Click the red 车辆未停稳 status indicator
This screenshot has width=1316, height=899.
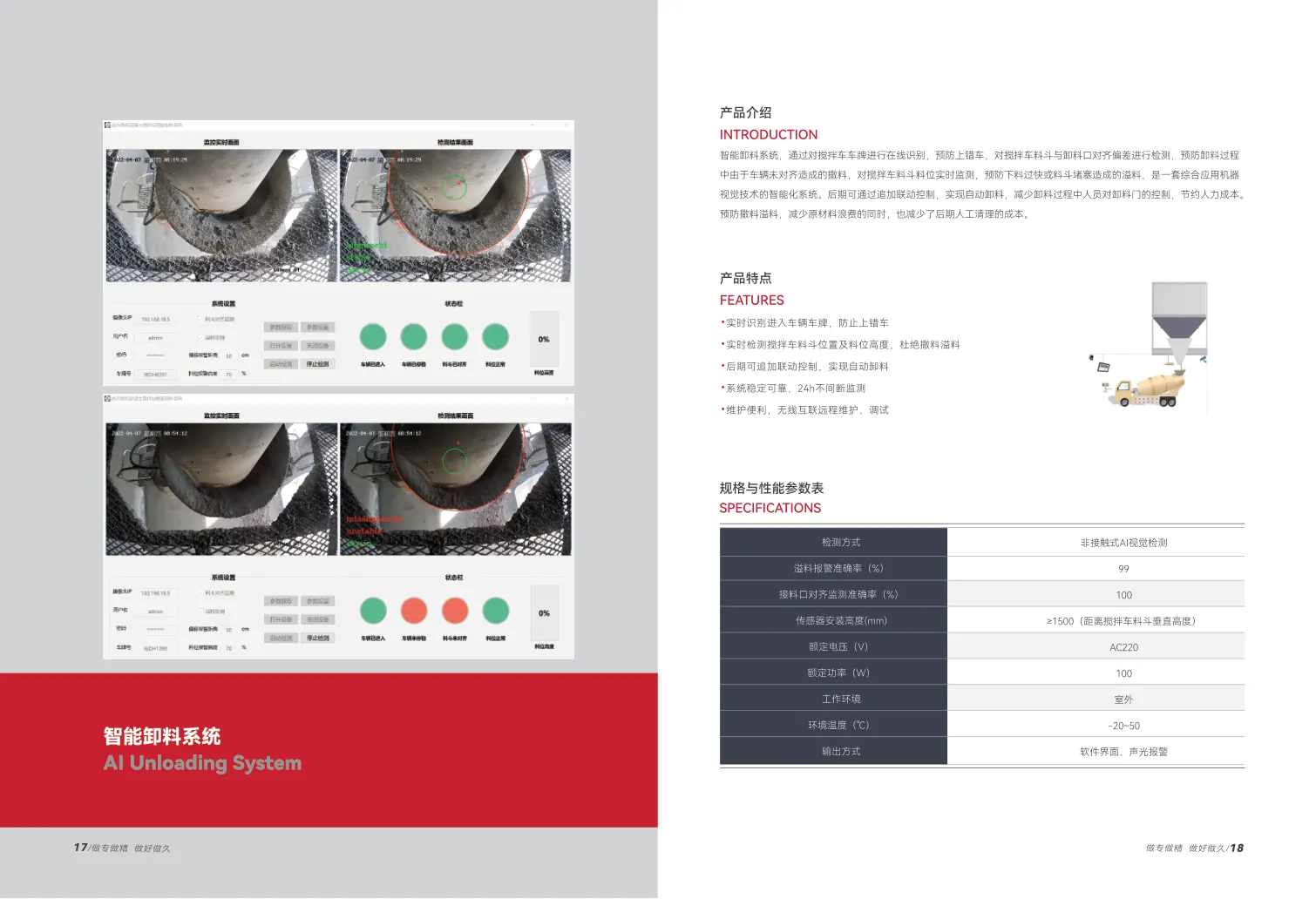pos(414,611)
